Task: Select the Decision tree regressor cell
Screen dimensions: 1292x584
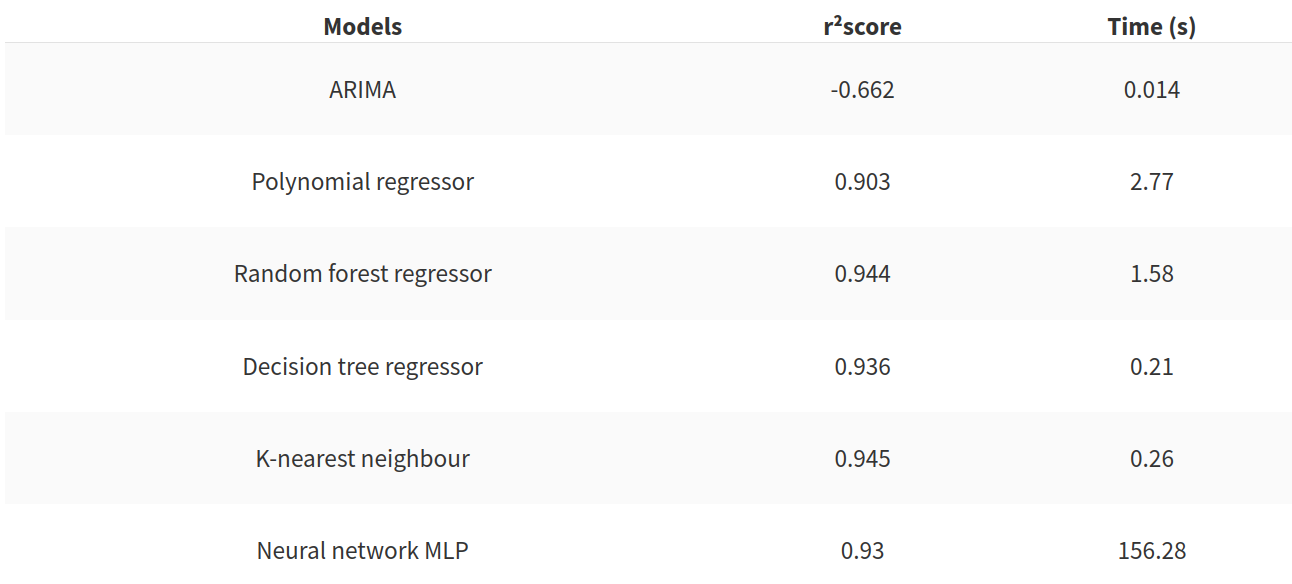Action: pyautogui.click(x=363, y=367)
